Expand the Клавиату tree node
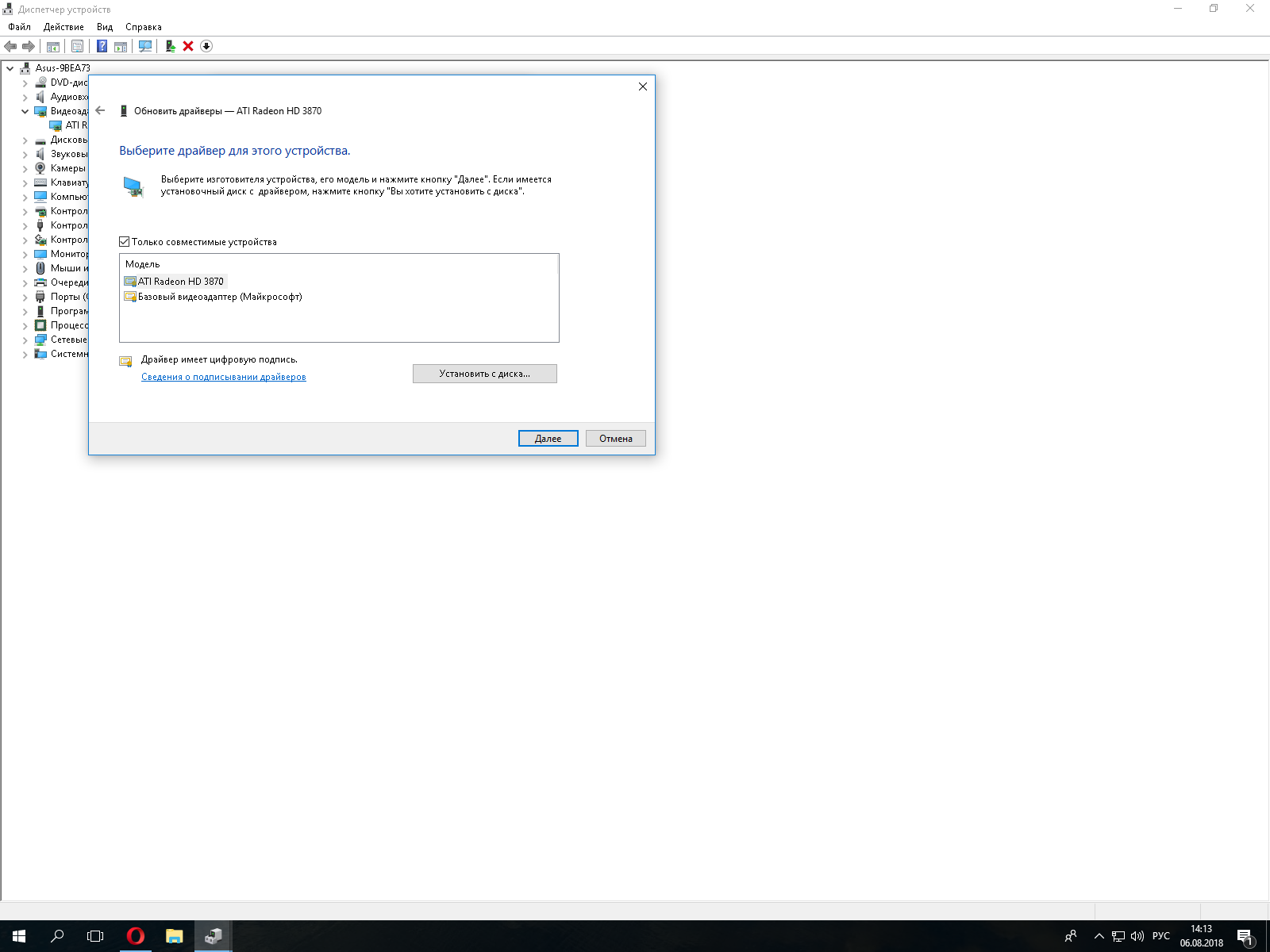 point(25,182)
